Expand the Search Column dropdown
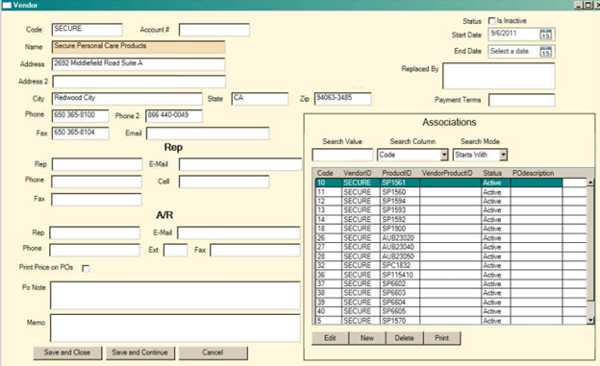 pyautogui.click(x=444, y=155)
